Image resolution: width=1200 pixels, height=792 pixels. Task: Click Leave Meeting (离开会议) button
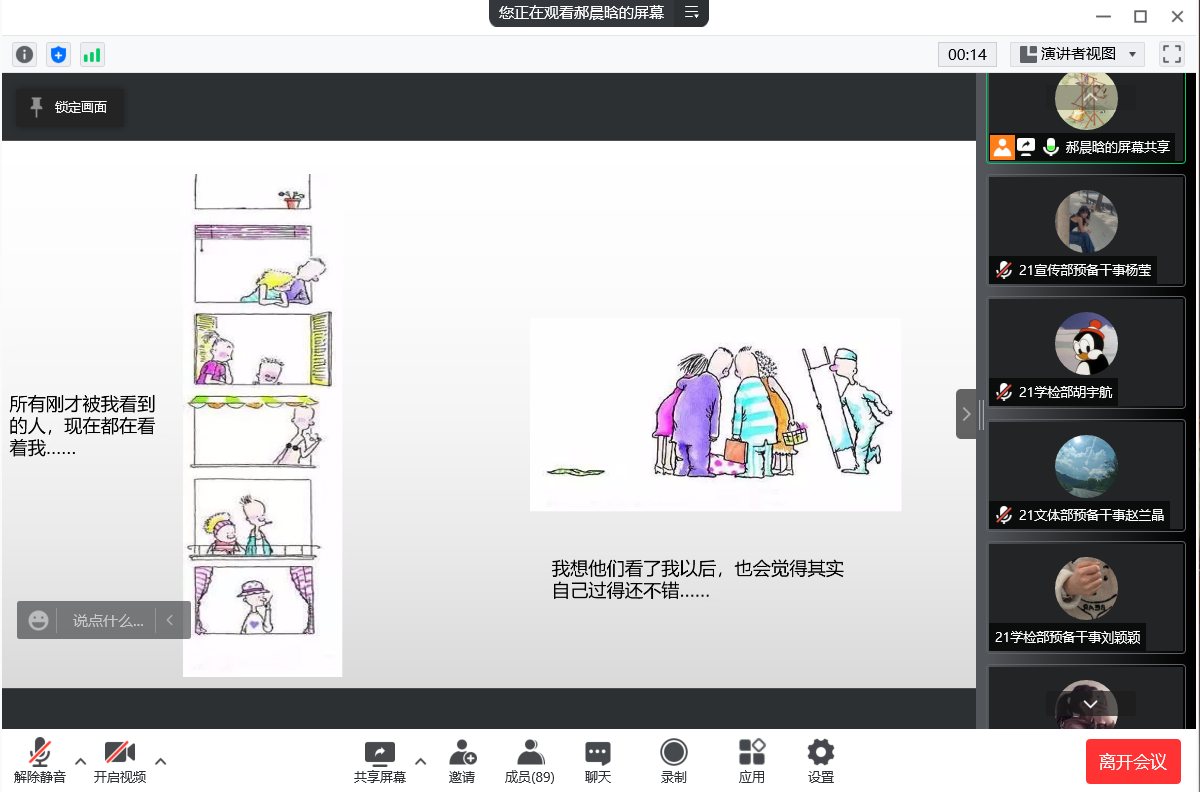[1133, 762]
